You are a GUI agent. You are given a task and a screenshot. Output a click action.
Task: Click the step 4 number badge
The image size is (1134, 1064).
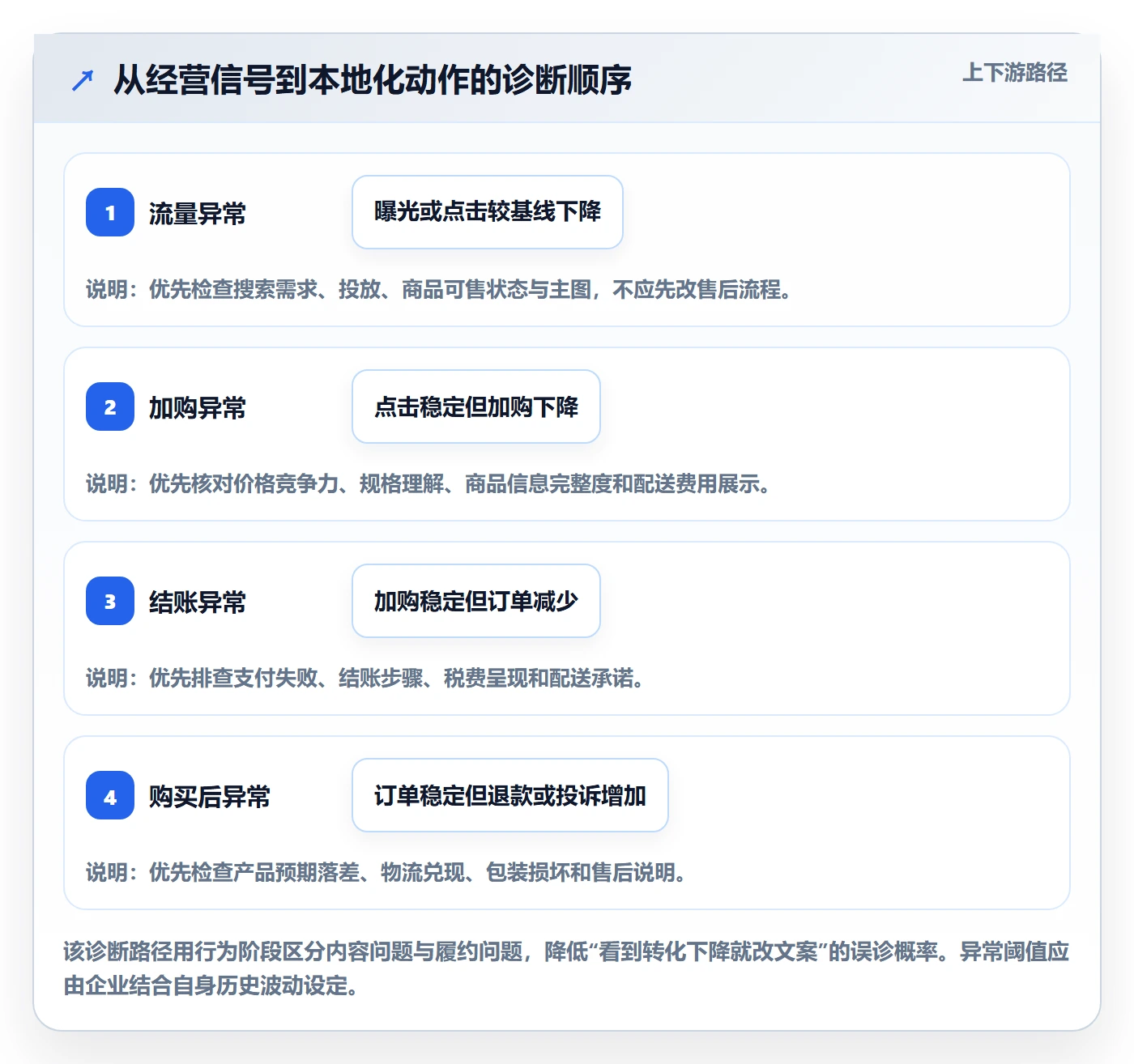[110, 795]
